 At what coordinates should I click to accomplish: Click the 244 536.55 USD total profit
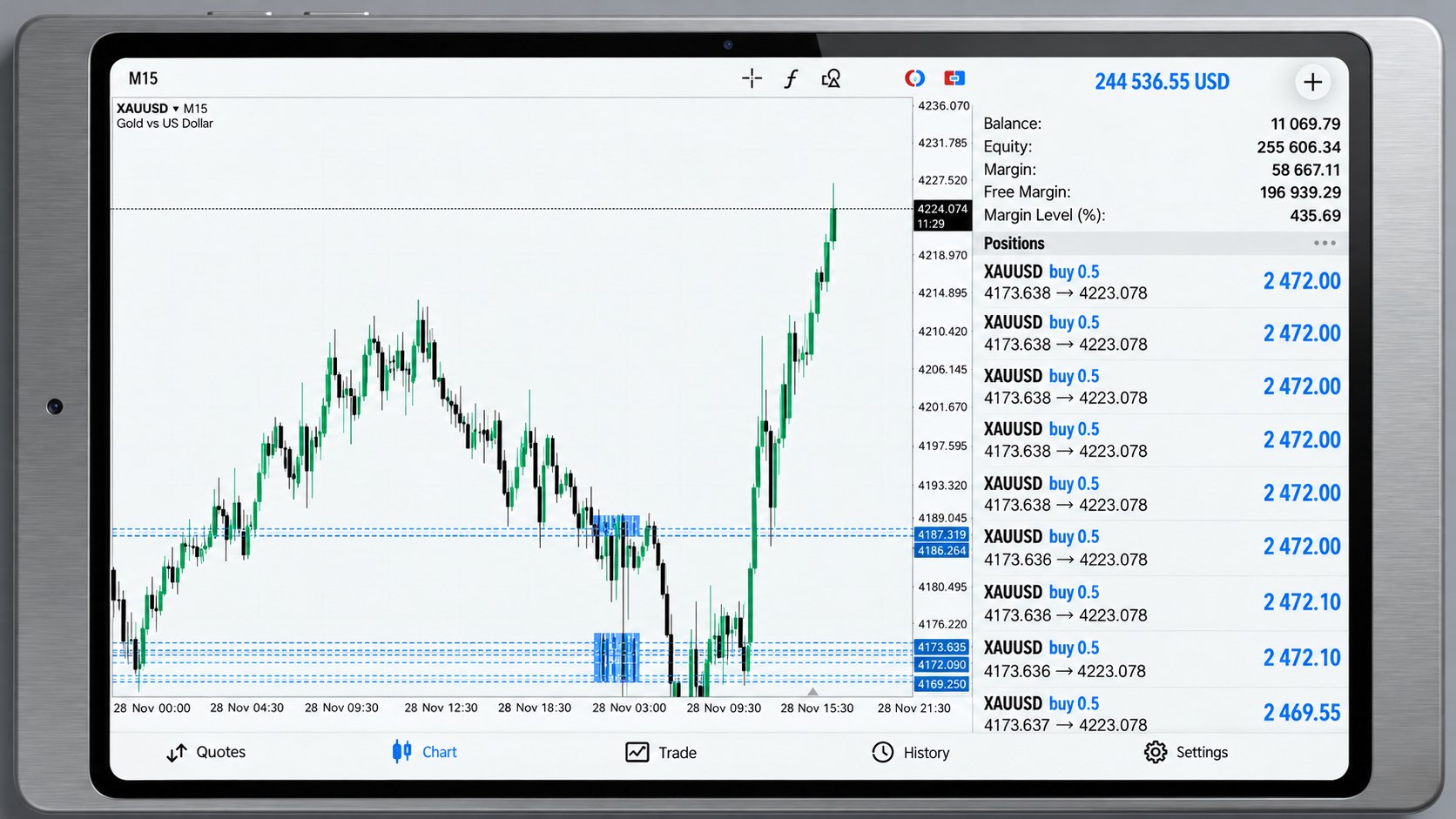tap(1162, 82)
